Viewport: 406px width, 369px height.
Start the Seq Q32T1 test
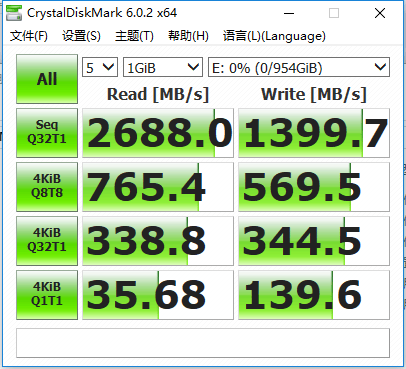click(x=47, y=133)
